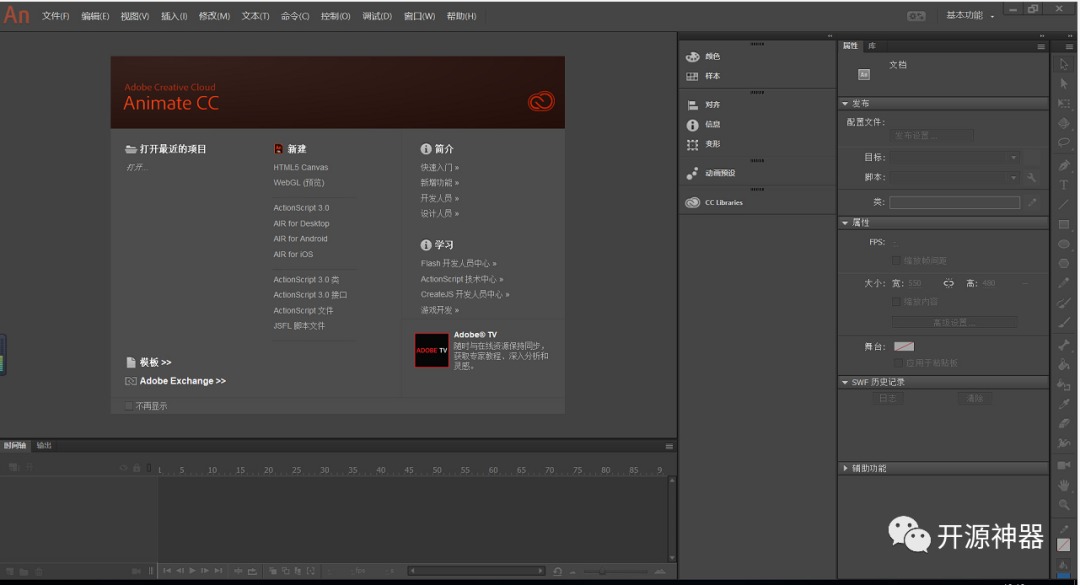Image resolution: width=1080 pixels, height=585 pixels.
Task: Create new ActionScript 3.0 document
Action: coord(301,207)
